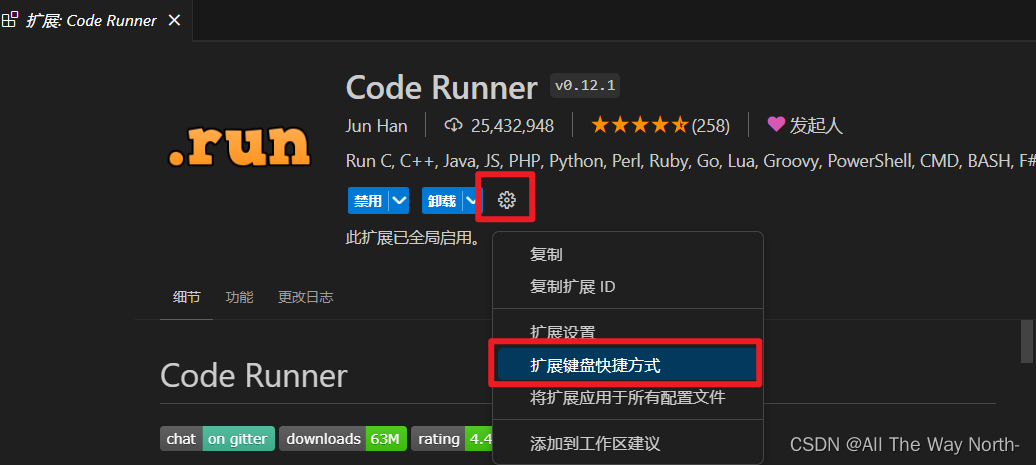
Task: Click the downloads 63M badge
Action: (x=343, y=439)
